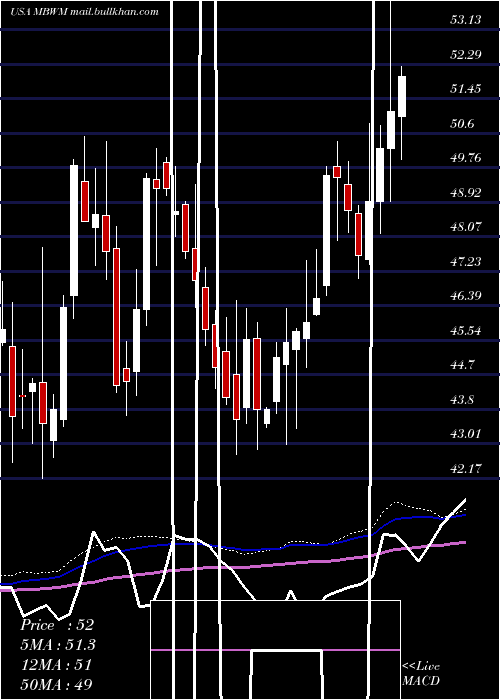
Task: Click the 47.23 price axis label
Action: (466, 262)
